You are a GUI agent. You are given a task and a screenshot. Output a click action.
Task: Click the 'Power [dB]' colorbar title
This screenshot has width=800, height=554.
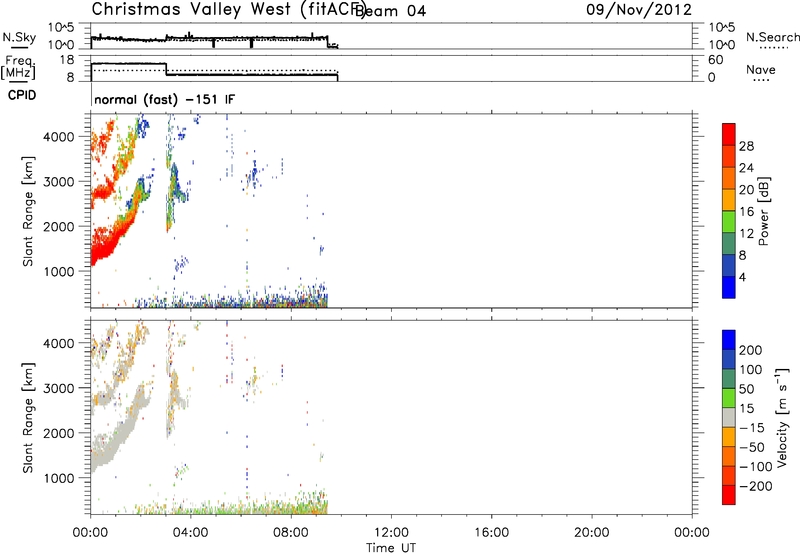[763, 211]
